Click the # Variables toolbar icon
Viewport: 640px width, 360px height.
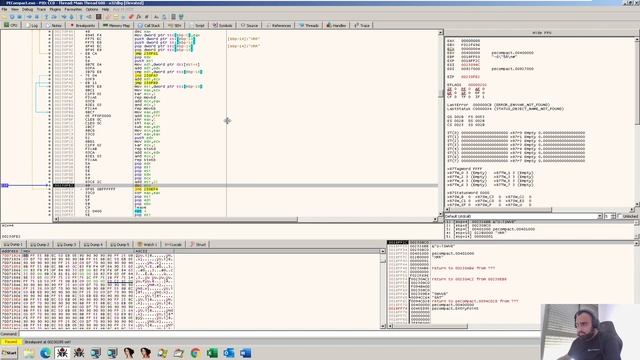coord(146,17)
